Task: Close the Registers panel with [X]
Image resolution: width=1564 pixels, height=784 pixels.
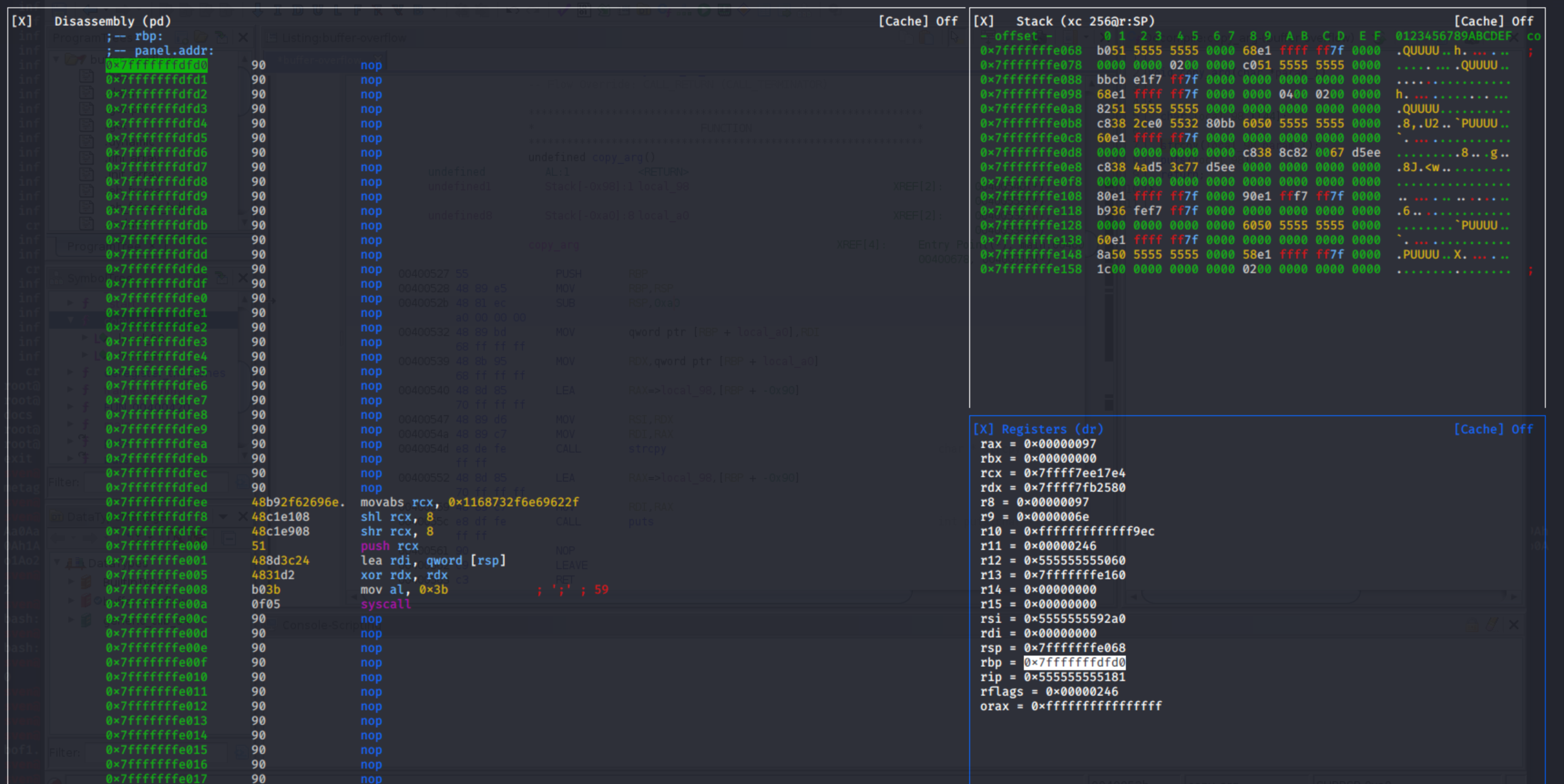Action: [984, 429]
